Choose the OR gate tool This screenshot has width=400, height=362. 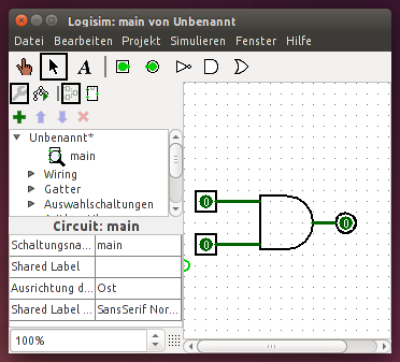click(241, 67)
